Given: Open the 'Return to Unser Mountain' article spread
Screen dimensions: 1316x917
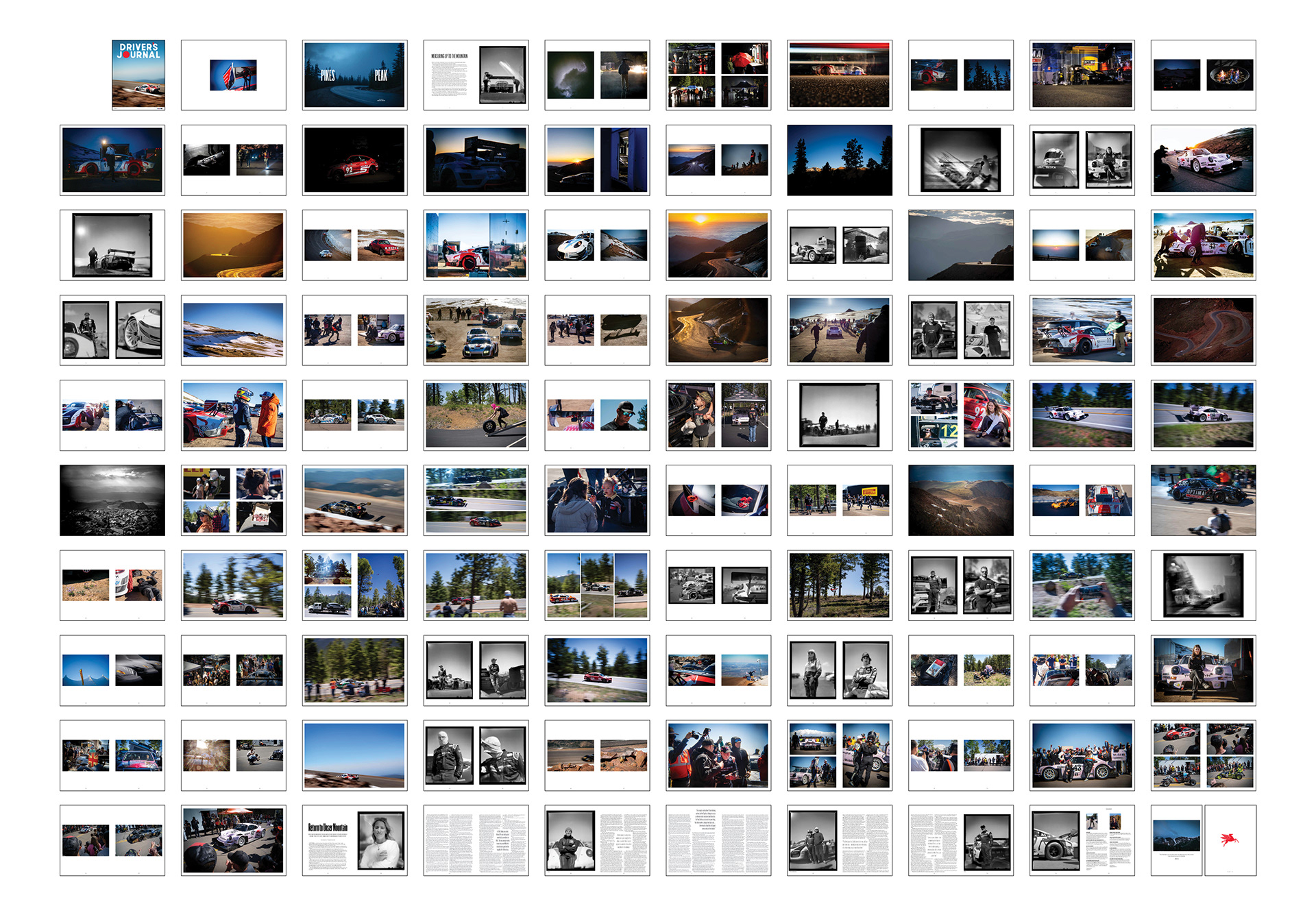Looking at the screenshot, I should coord(354,840).
